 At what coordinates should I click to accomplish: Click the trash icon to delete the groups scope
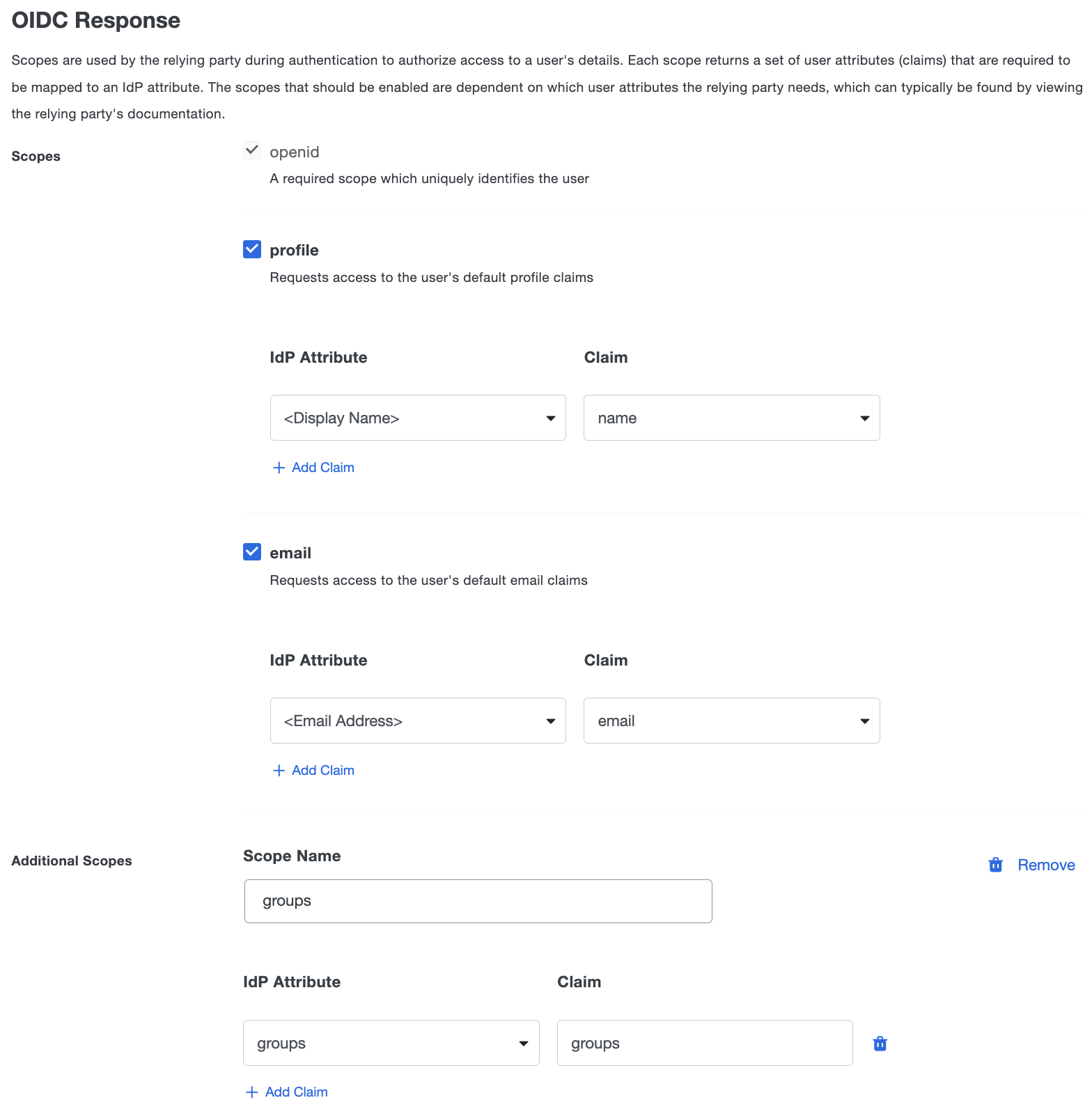click(995, 865)
